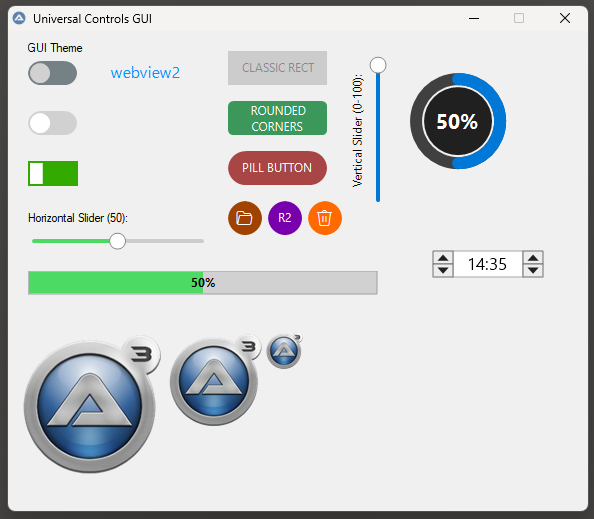
Task: Click the vertical slider top thumb
Action: point(378,65)
